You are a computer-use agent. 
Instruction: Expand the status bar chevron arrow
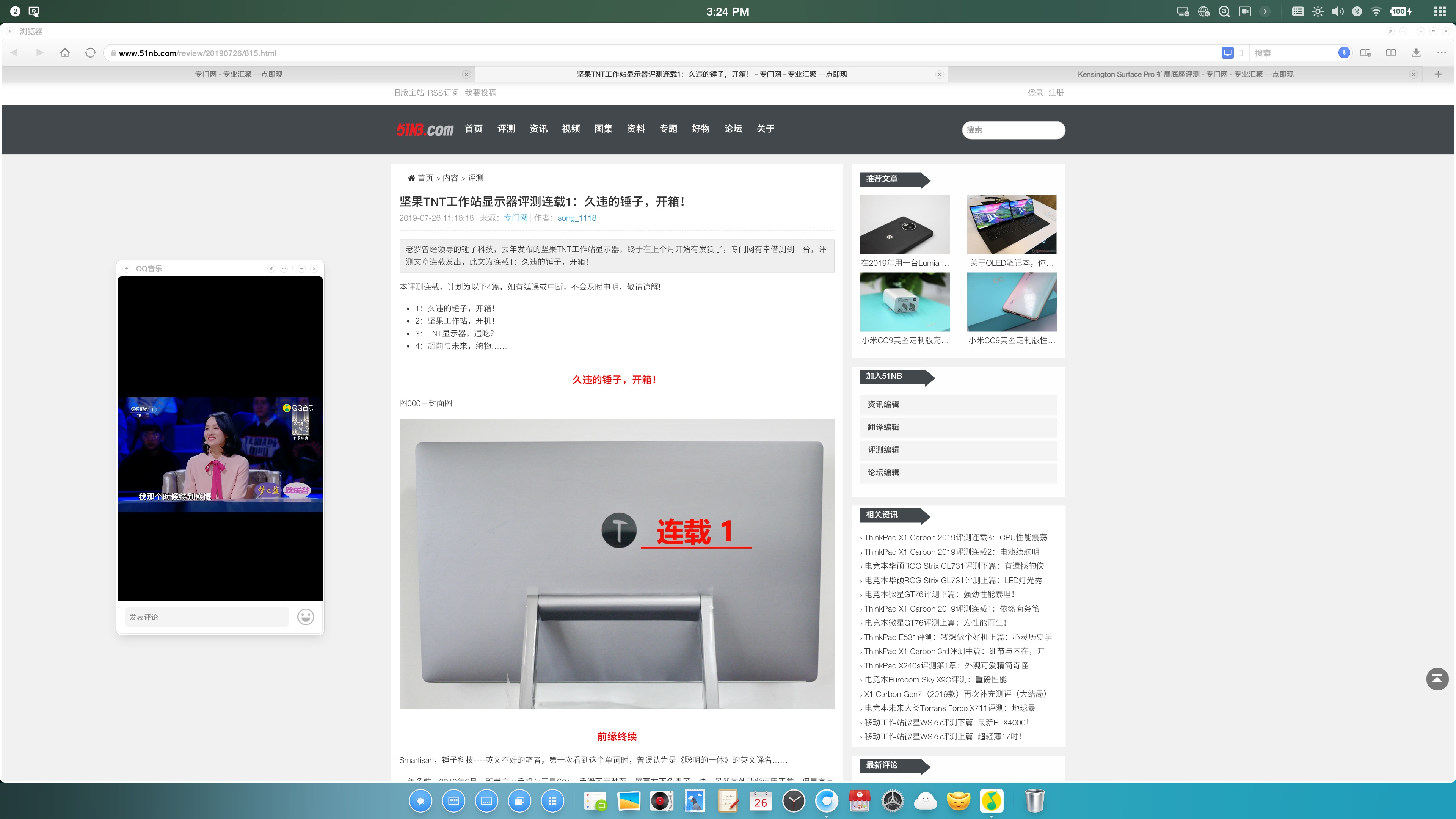point(1266,11)
